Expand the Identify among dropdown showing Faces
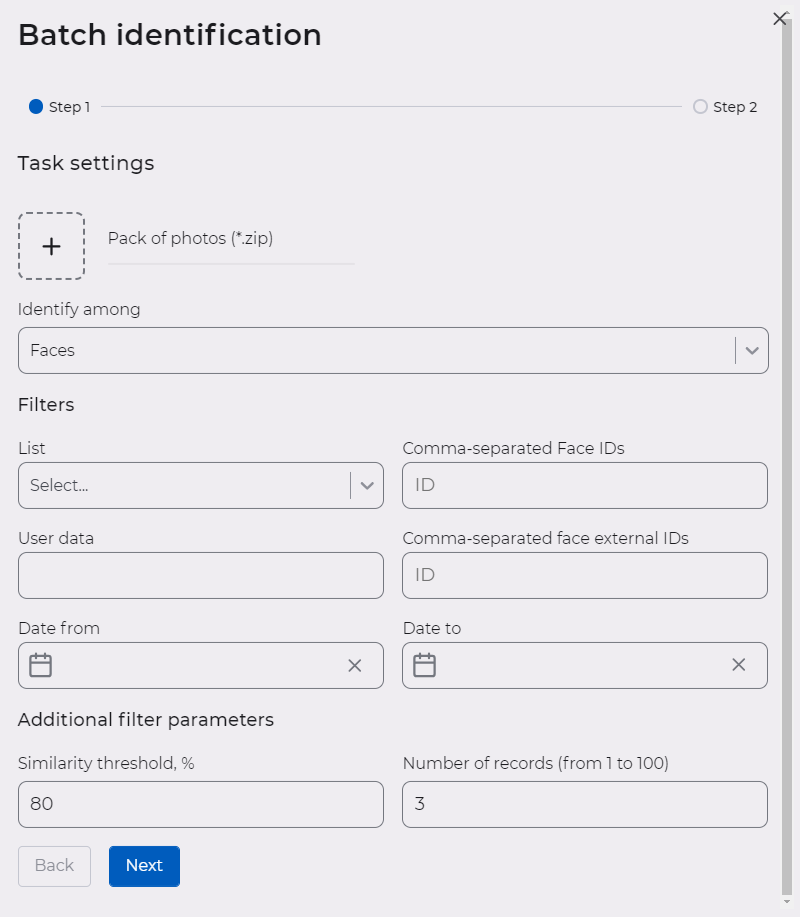Image resolution: width=800 pixels, height=917 pixels. click(x=751, y=350)
